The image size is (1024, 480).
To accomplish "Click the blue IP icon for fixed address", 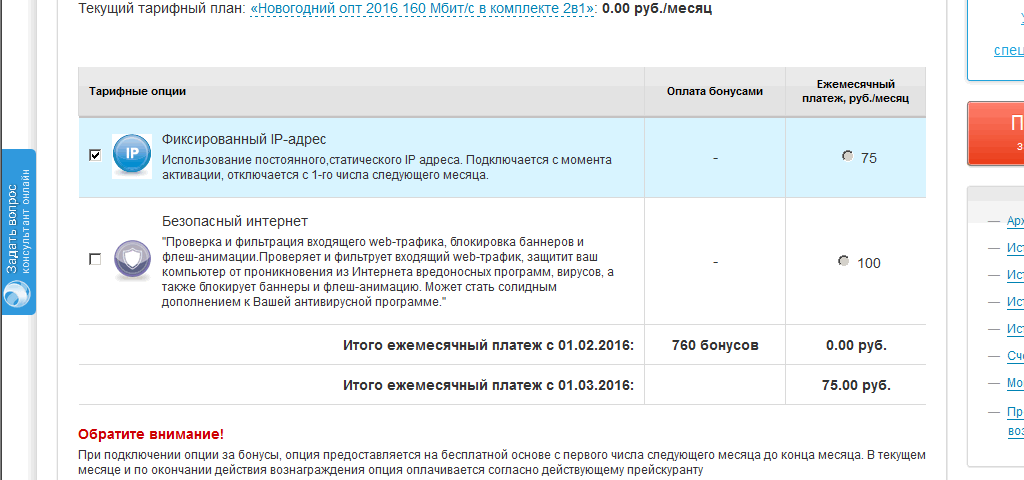I will (x=131, y=155).
